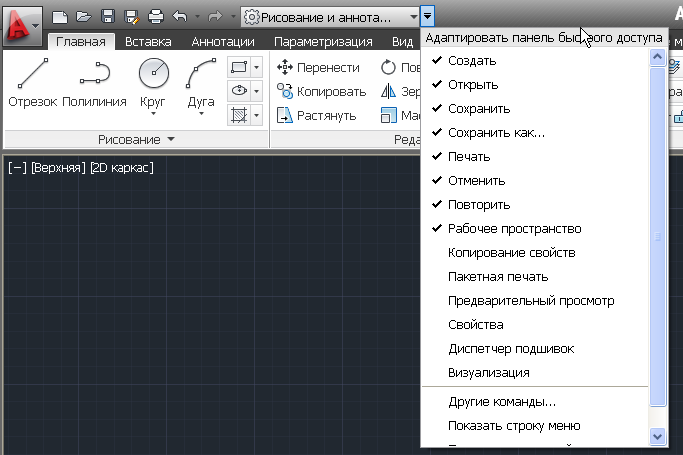Click the menu scrollbar up arrow
This screenshot has width=683, height=455.
click(657, 57)
